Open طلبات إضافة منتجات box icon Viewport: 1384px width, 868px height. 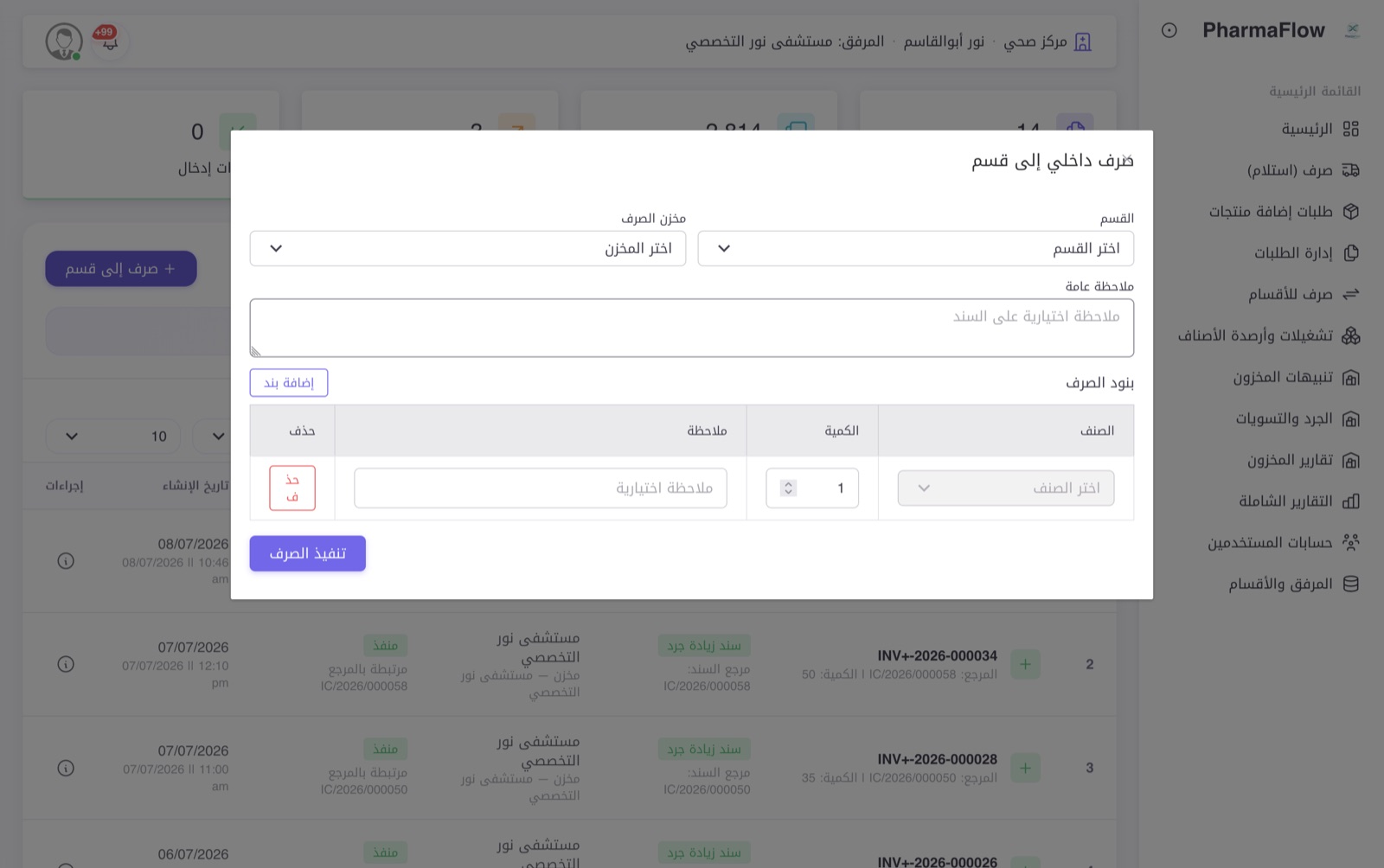(1350, 212)
